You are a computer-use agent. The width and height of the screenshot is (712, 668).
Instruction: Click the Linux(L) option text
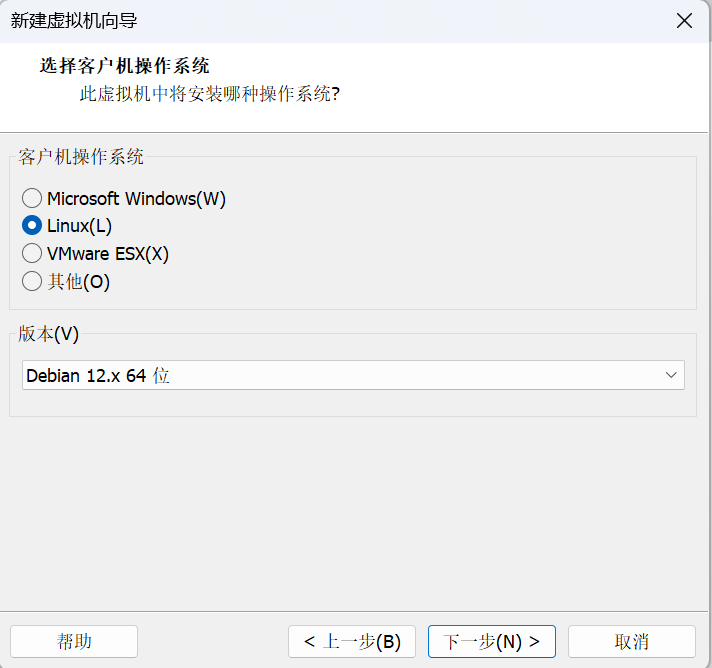[79, 226]
